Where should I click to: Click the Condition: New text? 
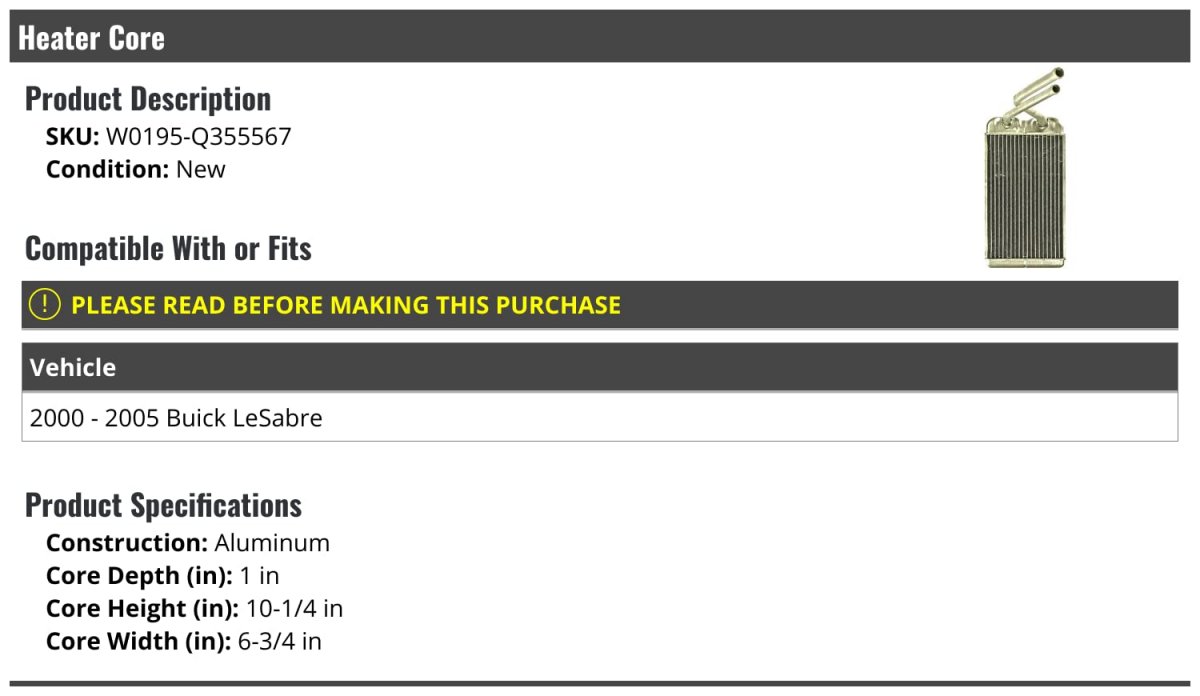coord(136,169)
